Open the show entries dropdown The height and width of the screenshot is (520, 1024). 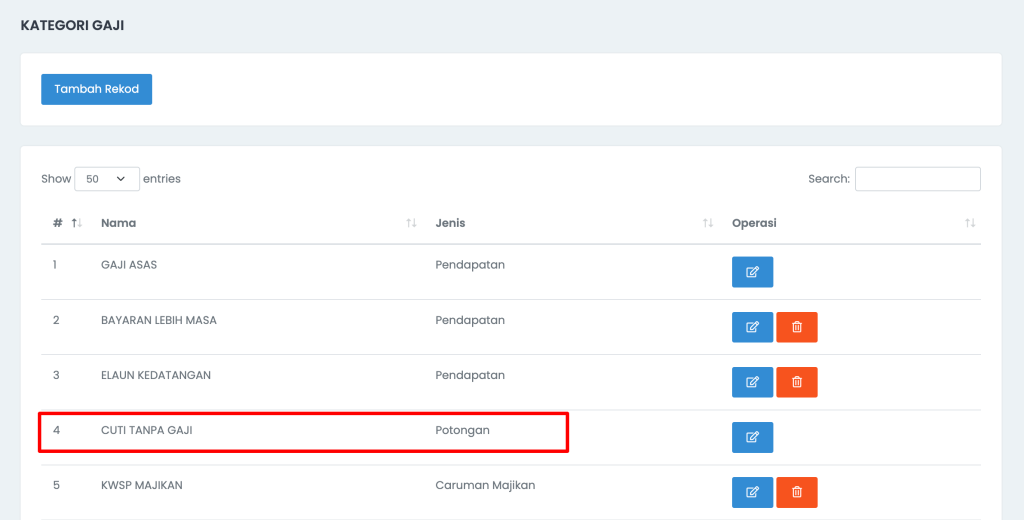point(107,179)
